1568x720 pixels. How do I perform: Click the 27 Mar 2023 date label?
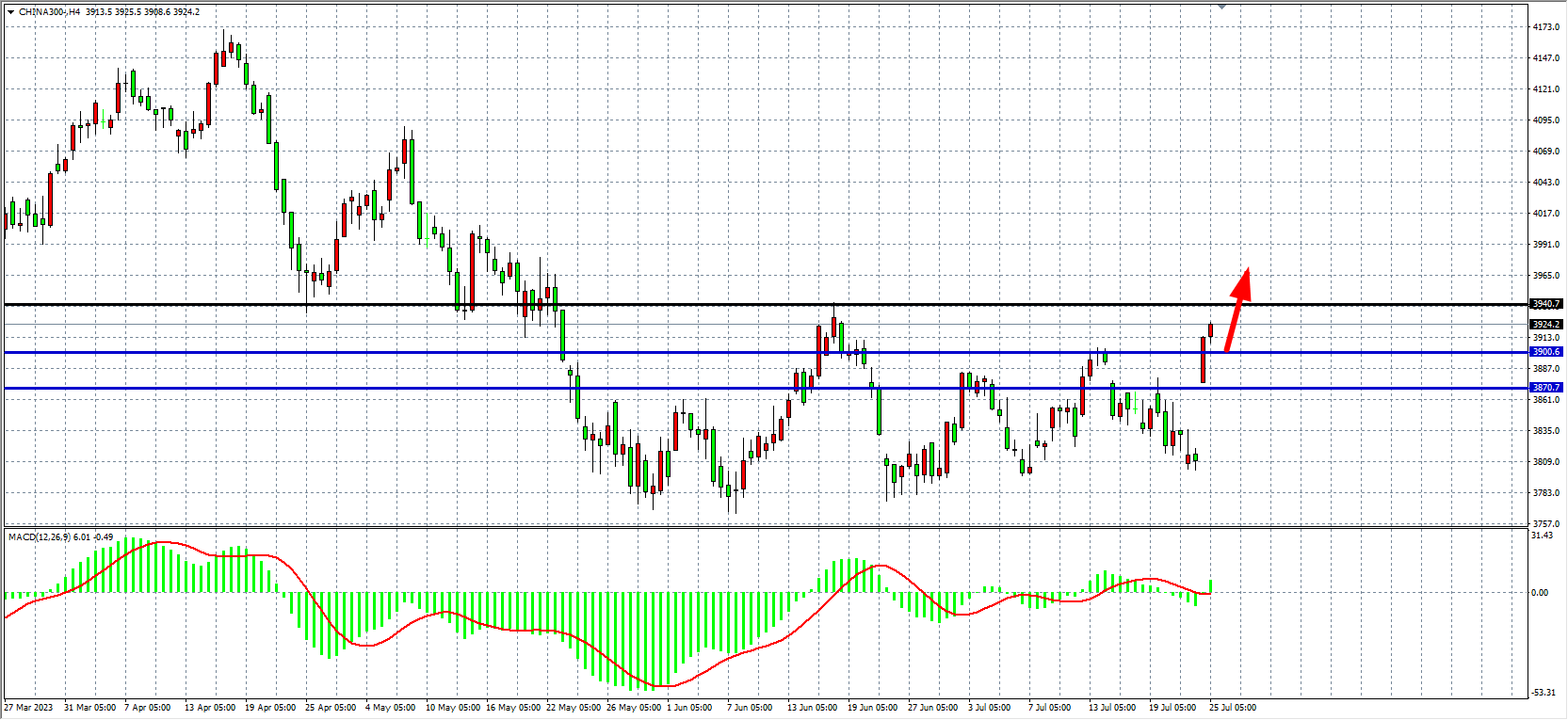(28, 708)
